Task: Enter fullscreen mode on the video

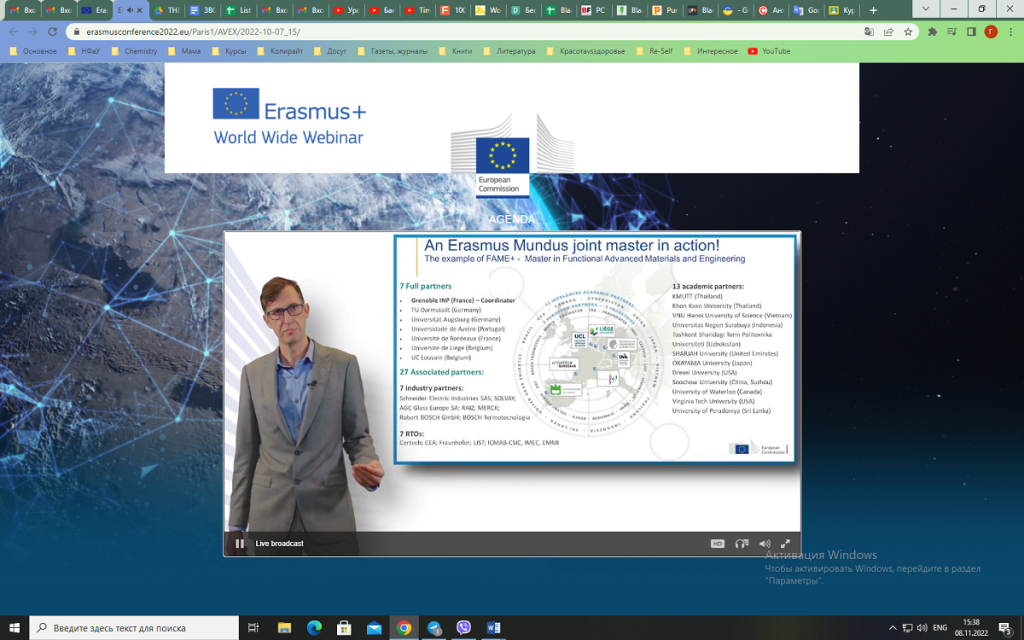Action: pos(786,543)
